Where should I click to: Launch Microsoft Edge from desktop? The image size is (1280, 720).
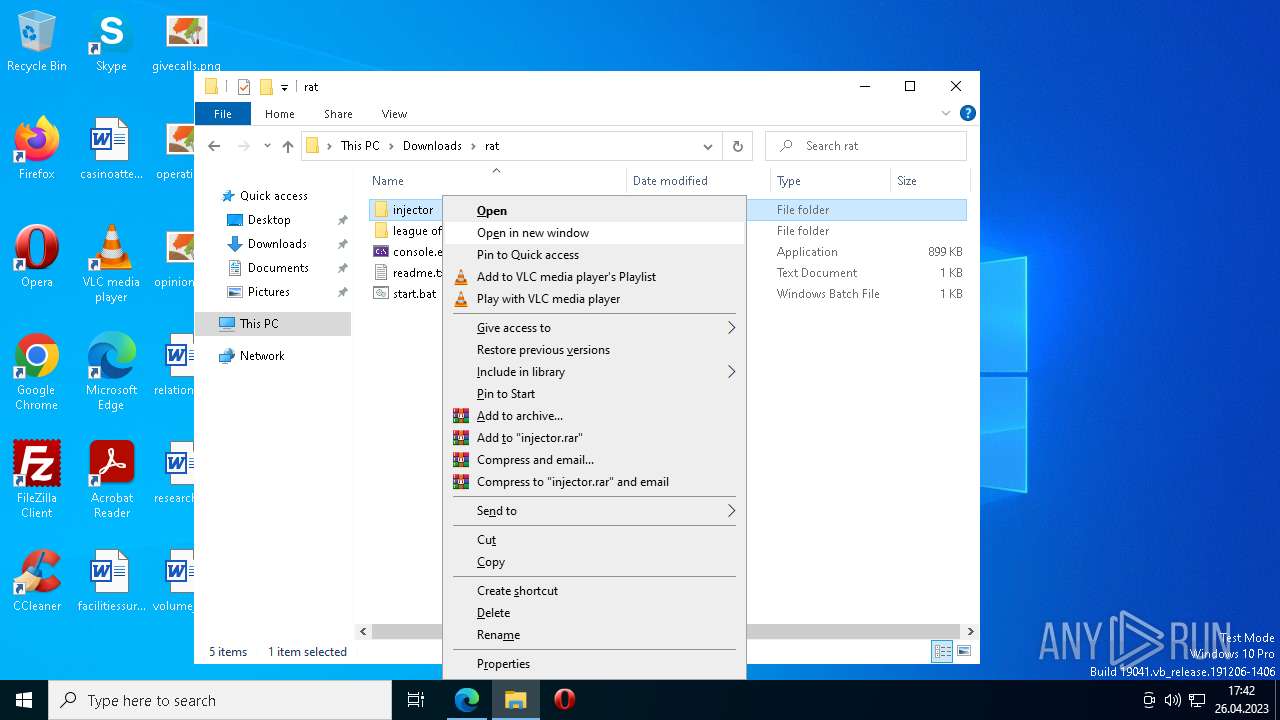[111, 372]
